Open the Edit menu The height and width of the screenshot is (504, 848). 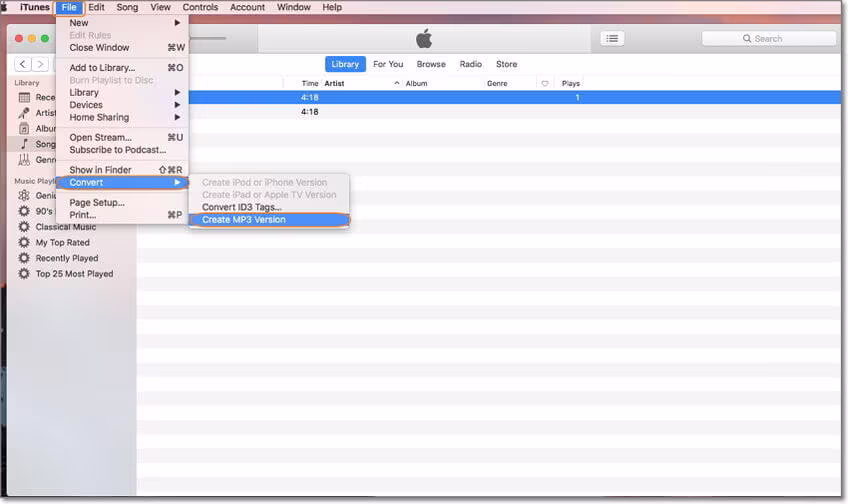[96, 8]
